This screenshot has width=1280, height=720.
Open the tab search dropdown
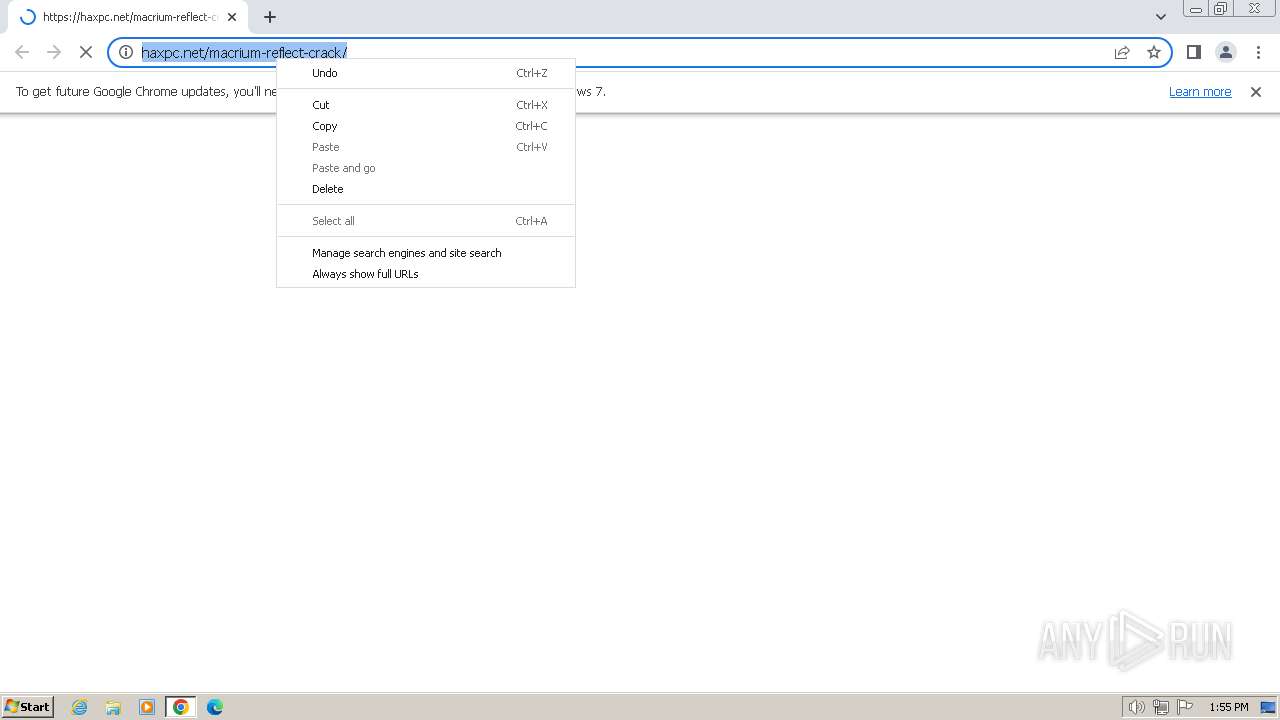coord(1161,17)
